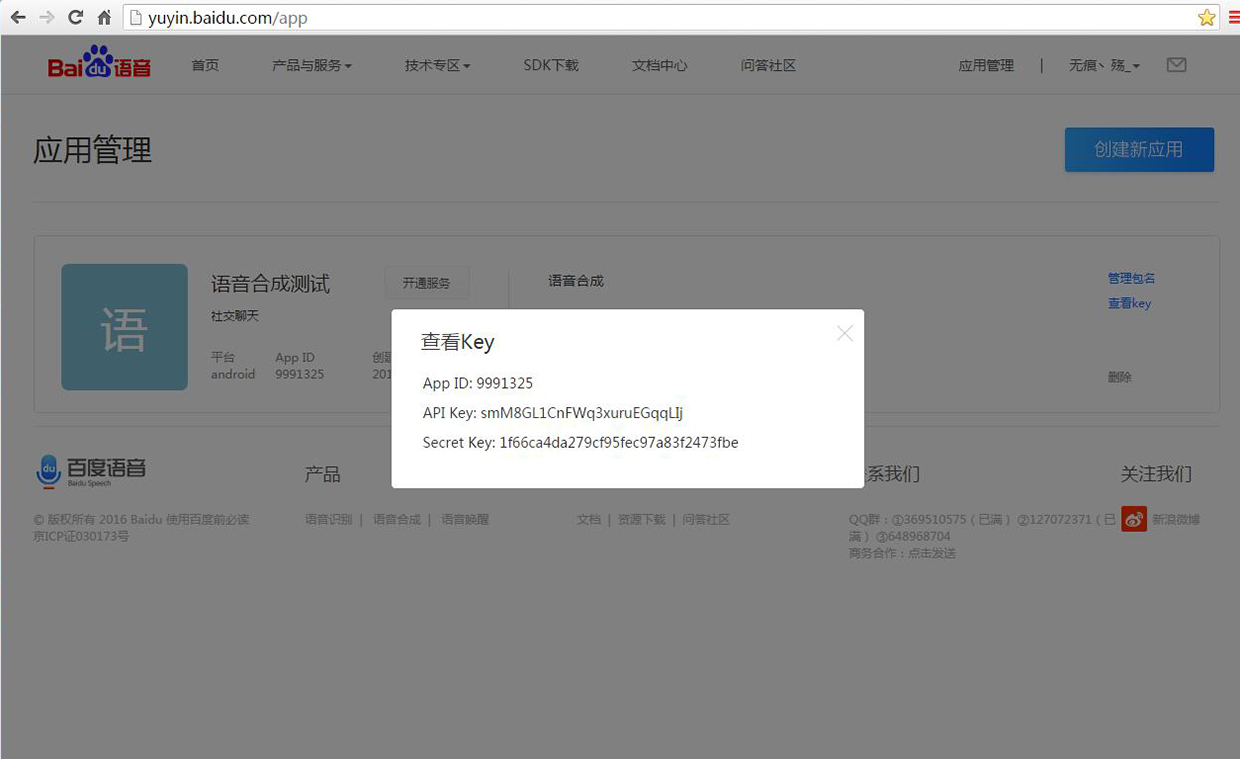Click the browser back arrow
The width and height of the screenshot is (1240, 759).
(17, 17)
